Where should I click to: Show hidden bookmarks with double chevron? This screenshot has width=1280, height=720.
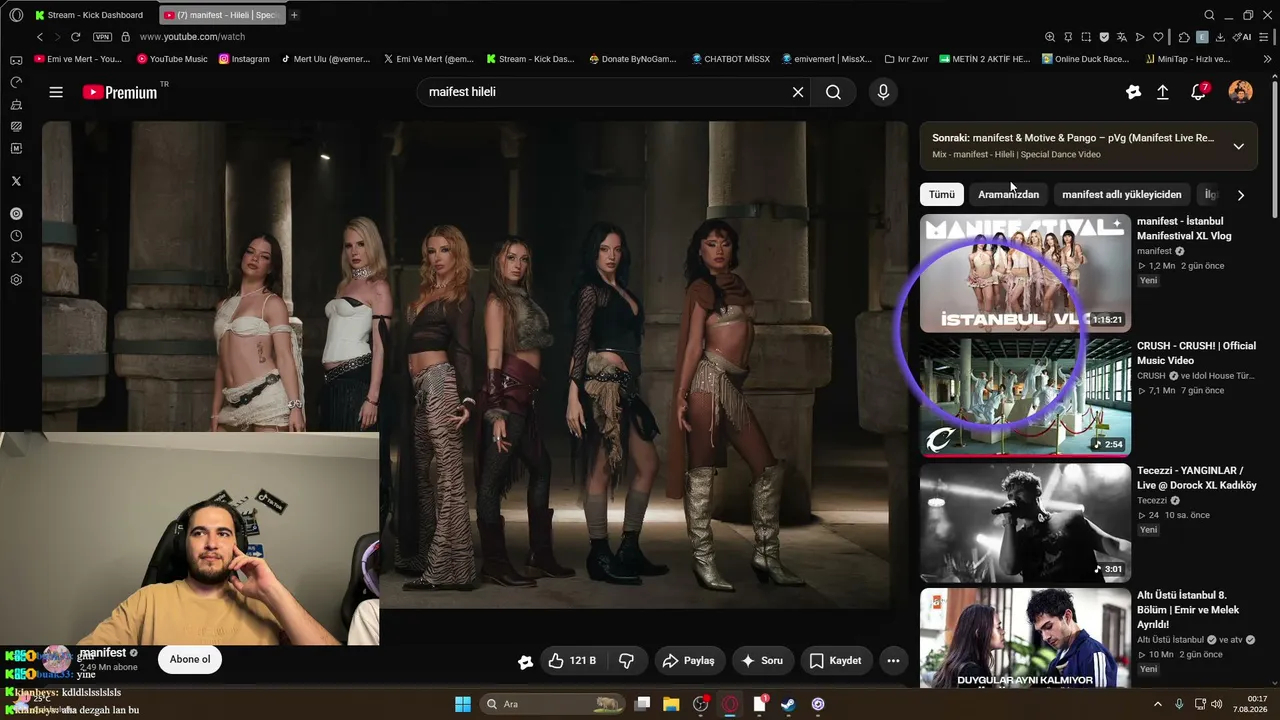1268,59
